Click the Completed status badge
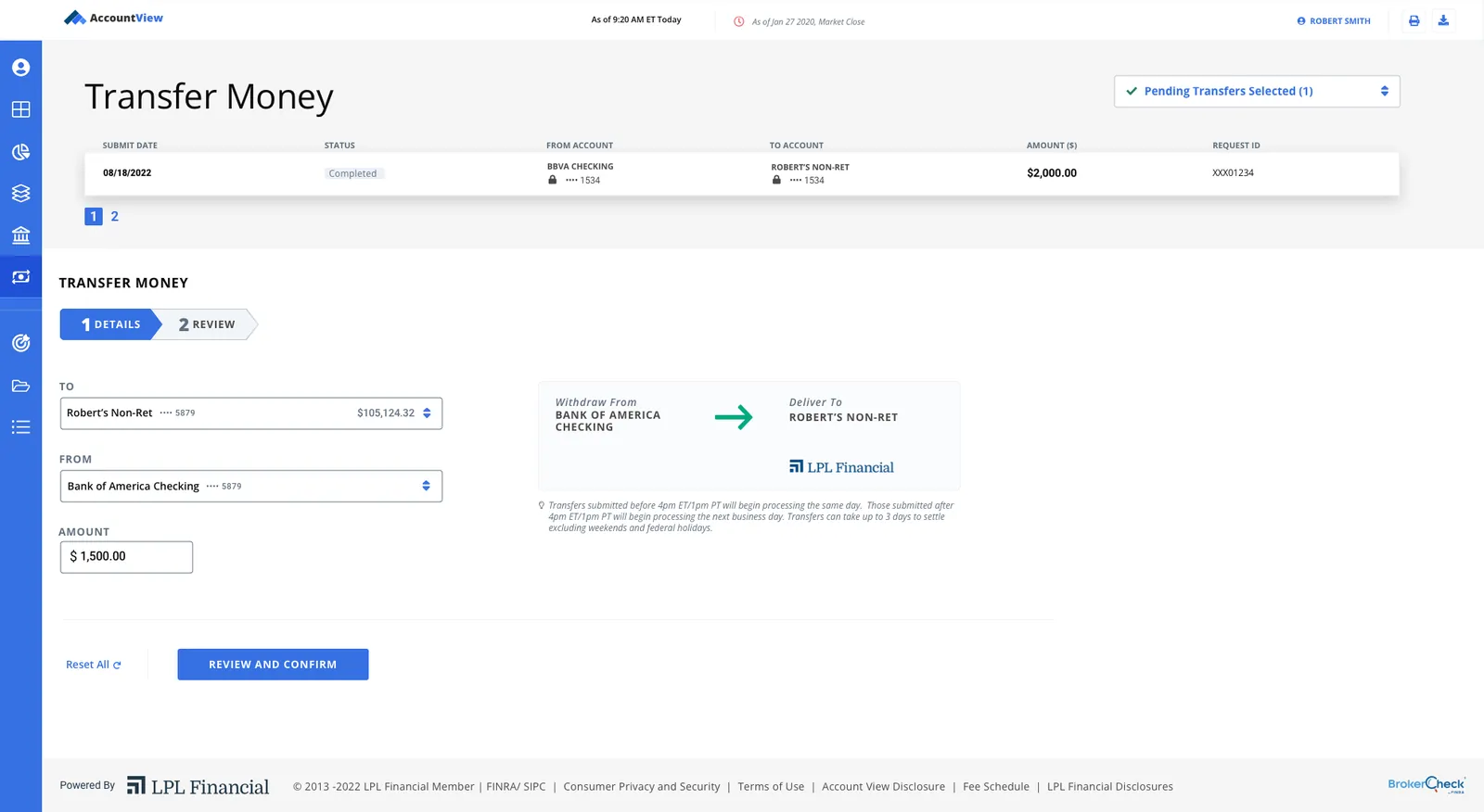Screen dimensions: 1484x812 352,173
